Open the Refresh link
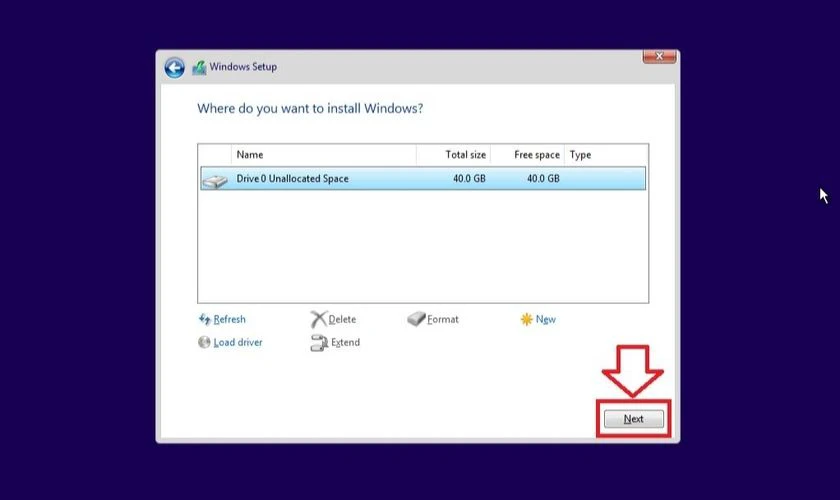 (x=229, y=319)
